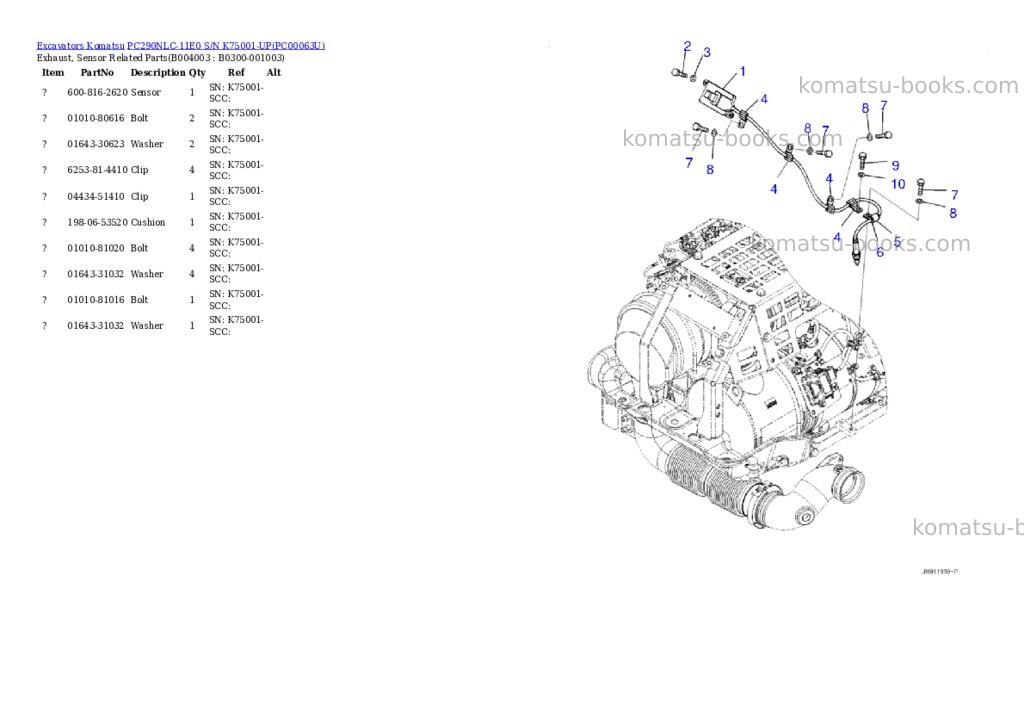Click callout number 5 in the diagram
Viewport: 1024px width, 725px height.
[x=897, y=242]
